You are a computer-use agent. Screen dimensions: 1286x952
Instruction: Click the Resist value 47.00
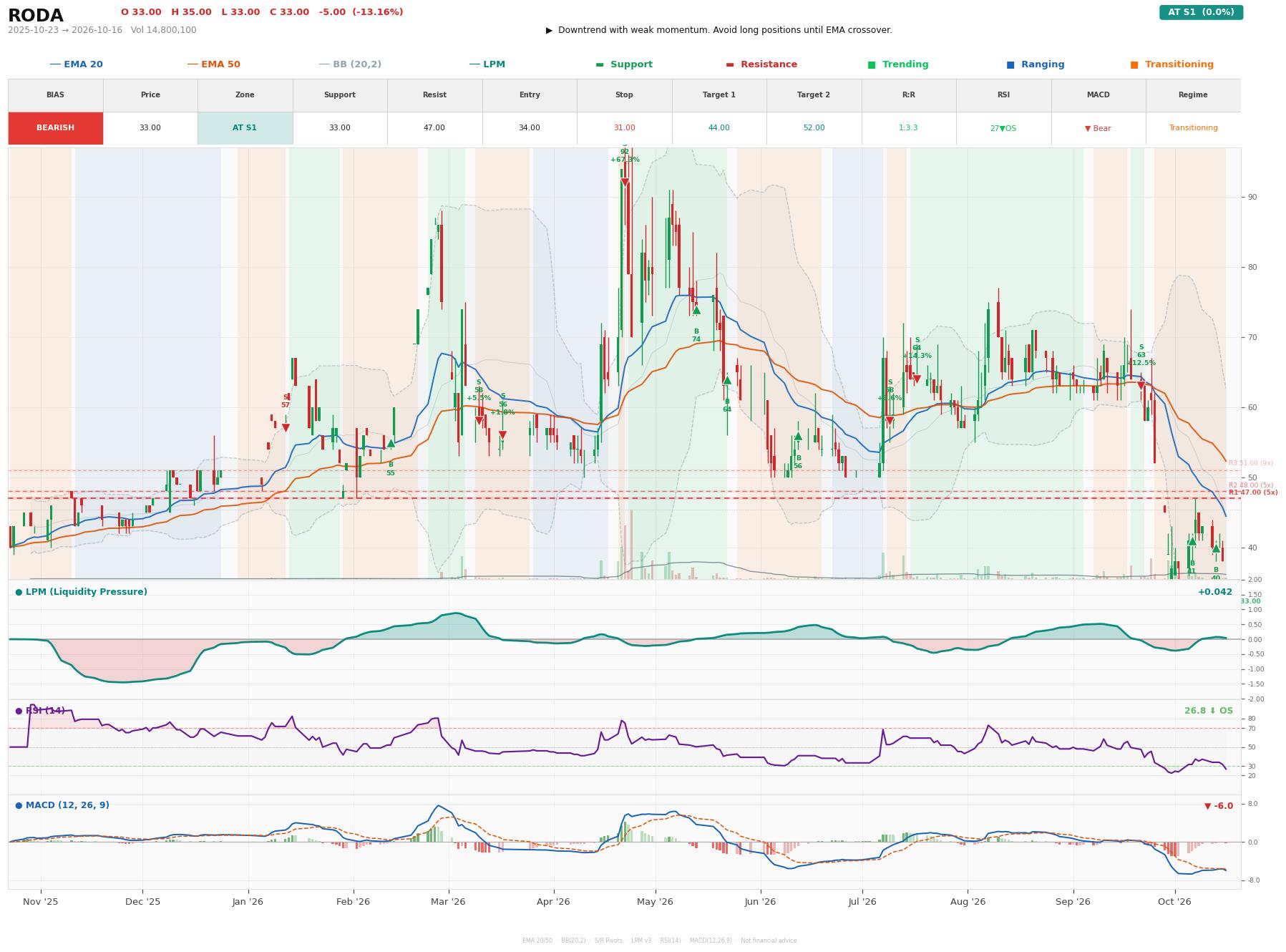(434, 128)
